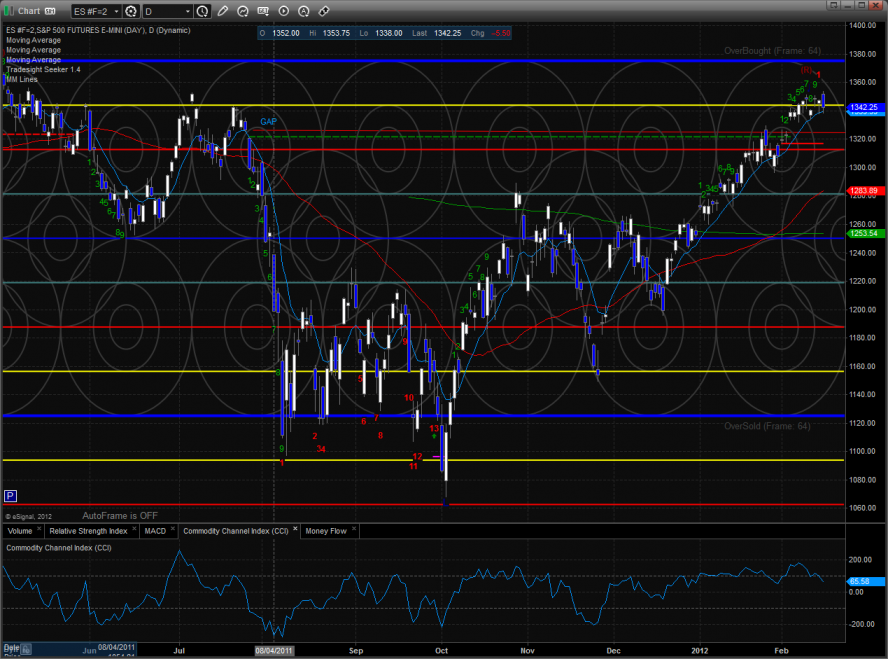The height and width of the screenshot is (659, 888).
Task: Click the trade ticket icon in toolbar
Action: pos(324,11)
